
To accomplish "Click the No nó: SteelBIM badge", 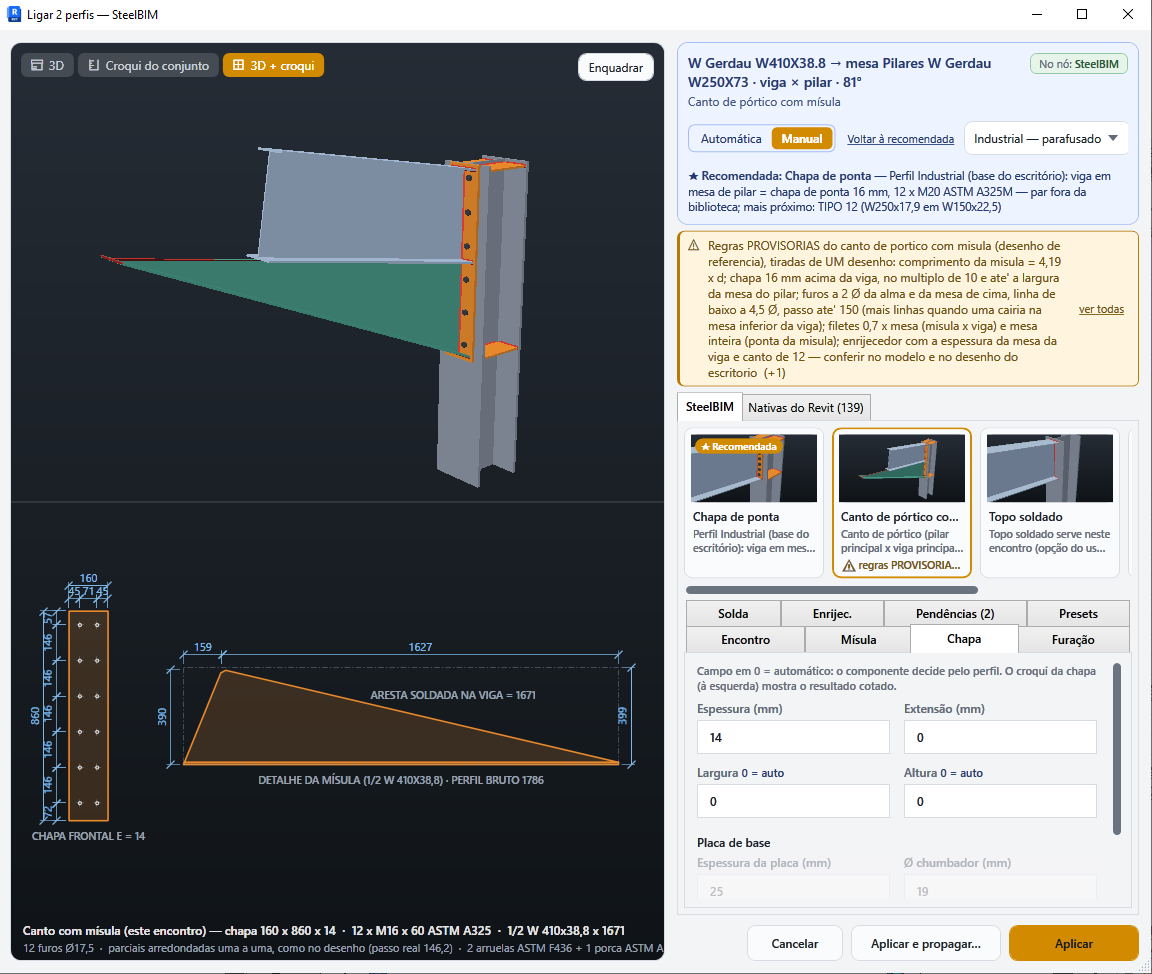I will pos(1078,64).
